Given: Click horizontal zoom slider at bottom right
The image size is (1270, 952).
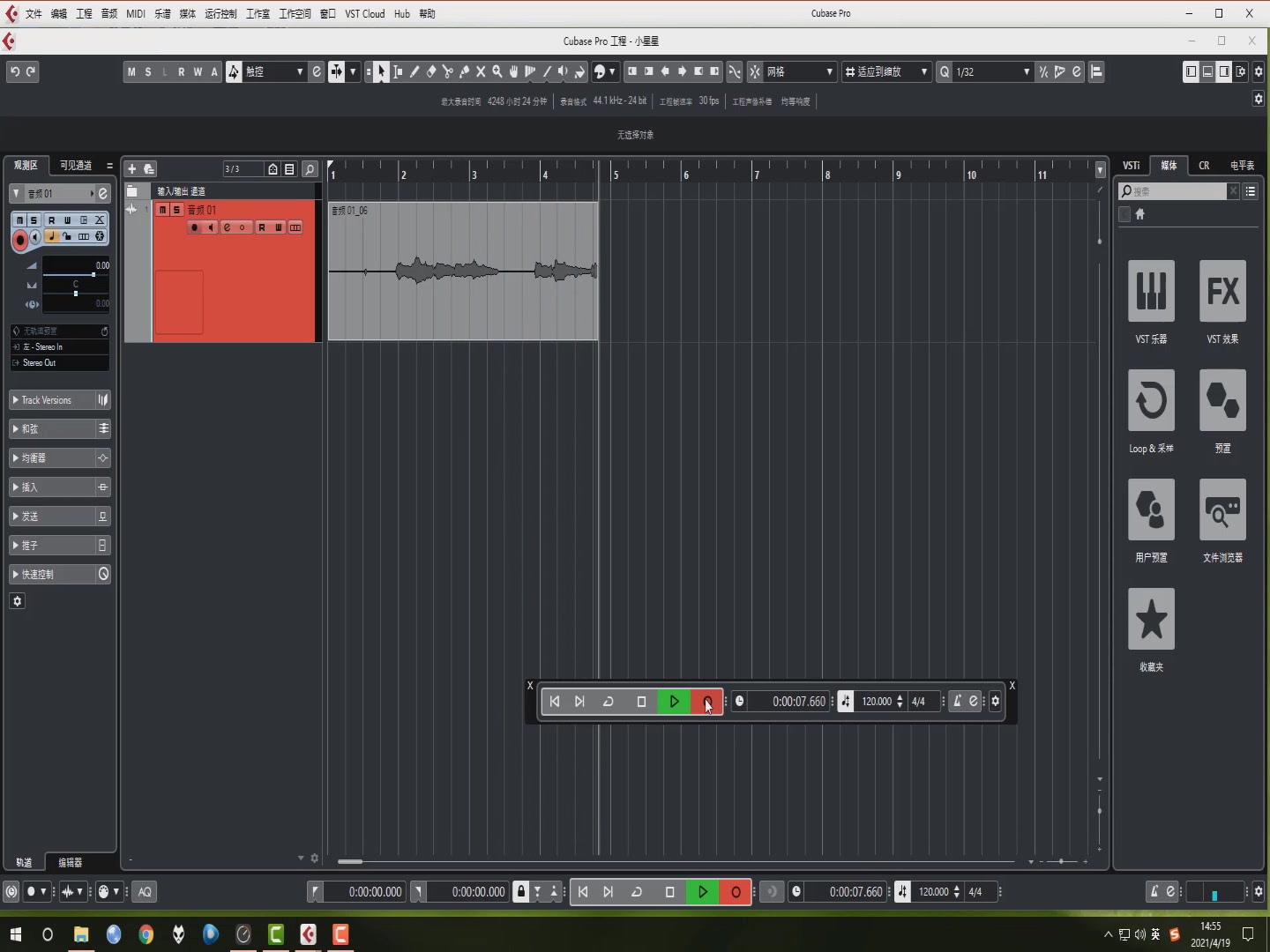Looking at the screenshot, I should click(x=1062, y=860).
